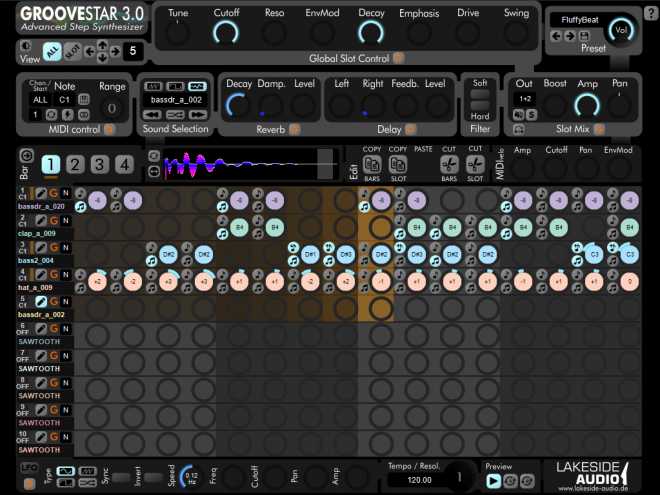Open the resolution value selector beside tempo
The width and height of the screenshot is (660, 495).
click(x=459, y=477)
